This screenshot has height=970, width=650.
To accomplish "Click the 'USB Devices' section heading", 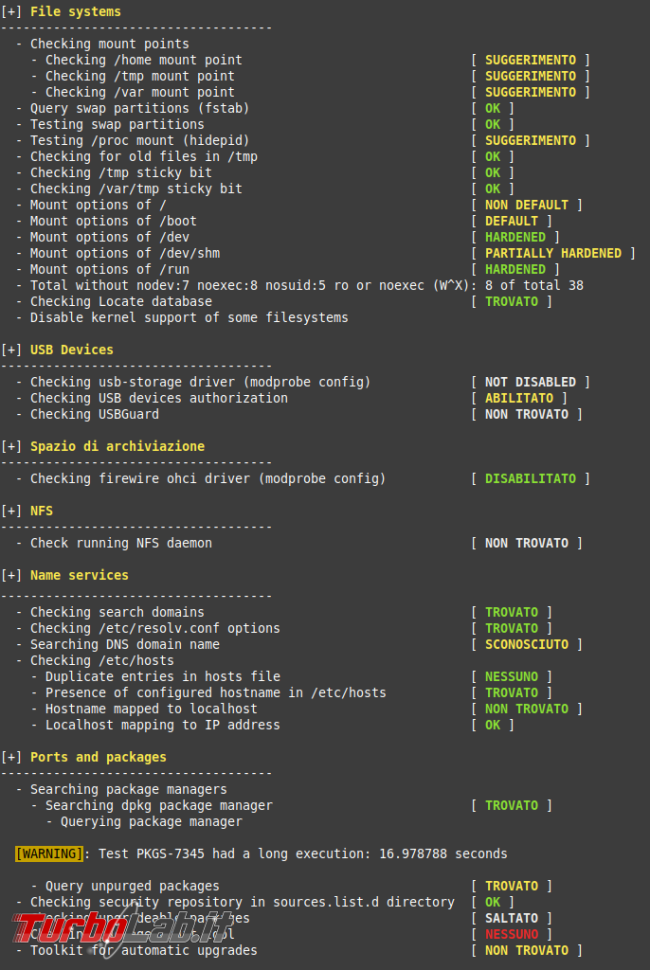I will tap(72, 350).
